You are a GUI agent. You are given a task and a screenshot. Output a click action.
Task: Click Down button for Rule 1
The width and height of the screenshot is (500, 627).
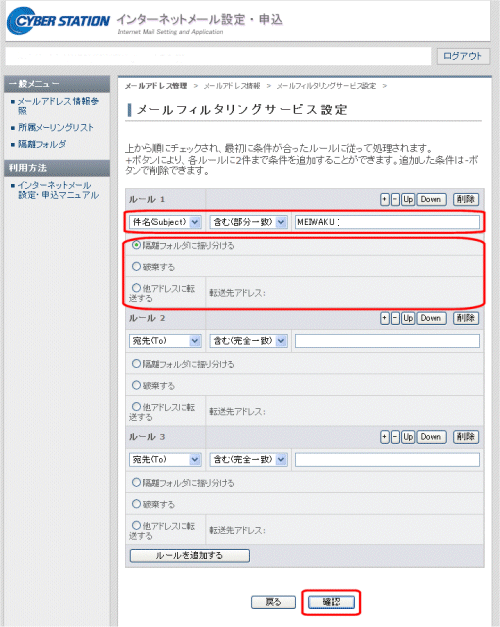[431, 199]
